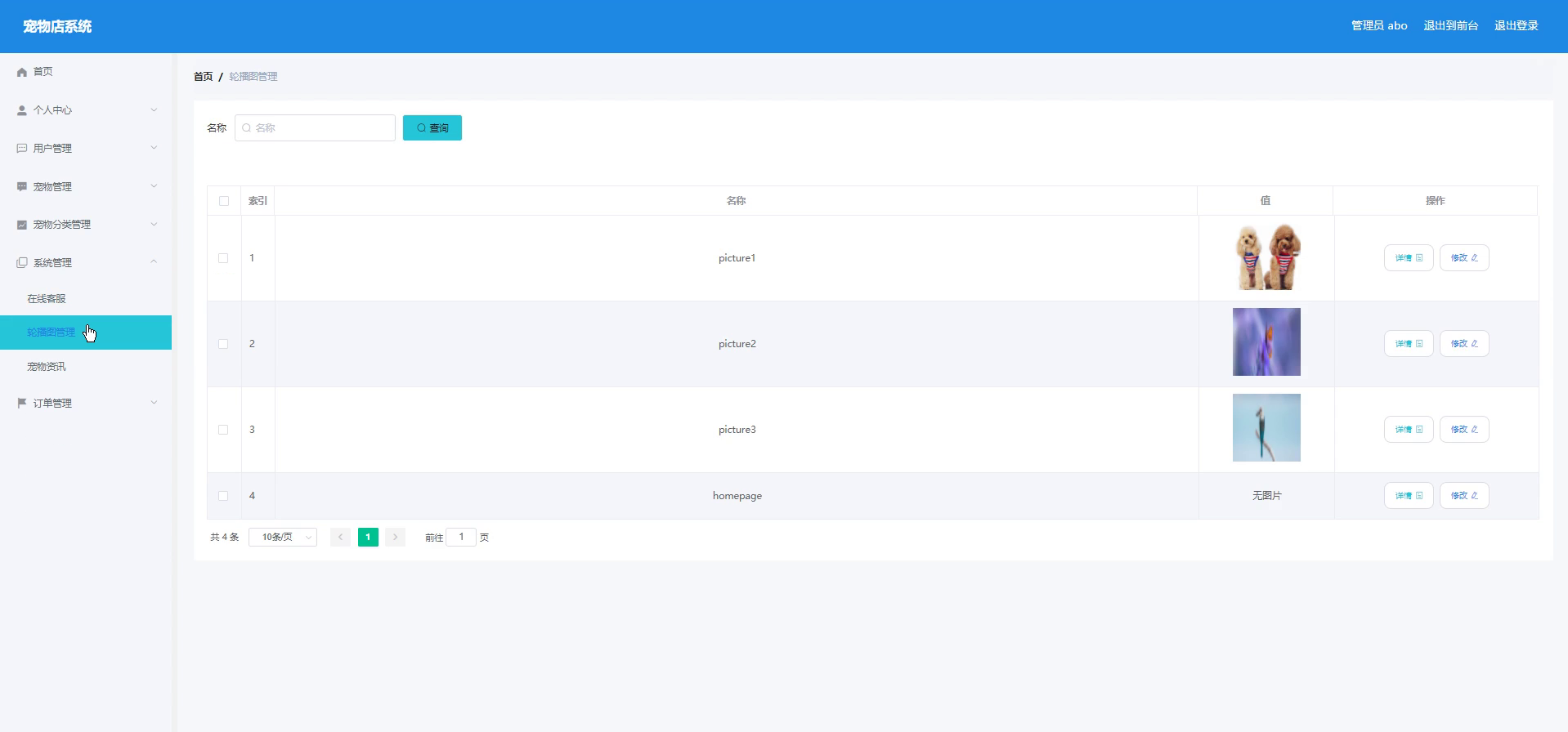Open the 订单管理 sidebar menu label
1568x732 pixels.
point(52,404)
